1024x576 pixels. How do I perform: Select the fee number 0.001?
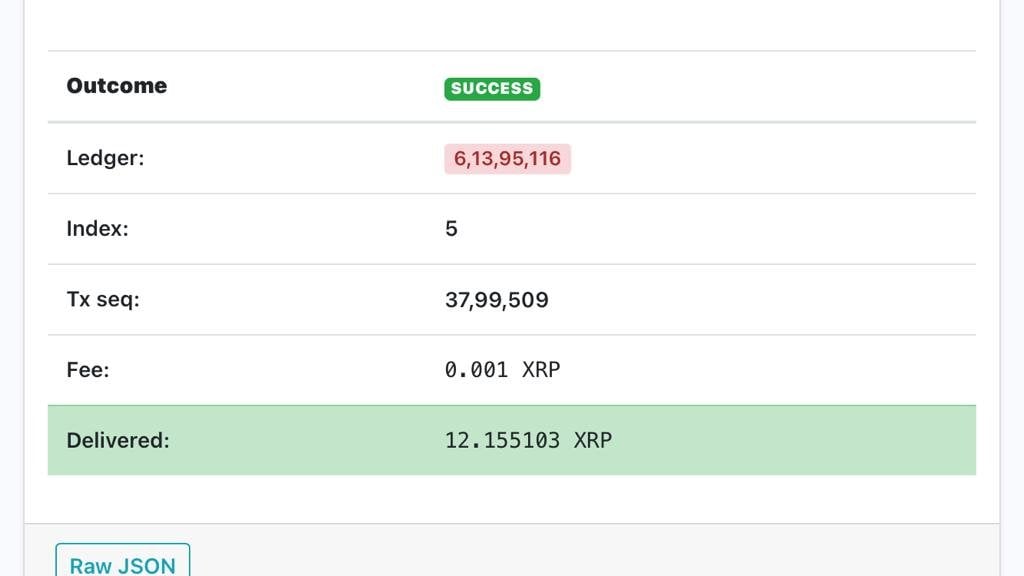click(x=477, y=370)
